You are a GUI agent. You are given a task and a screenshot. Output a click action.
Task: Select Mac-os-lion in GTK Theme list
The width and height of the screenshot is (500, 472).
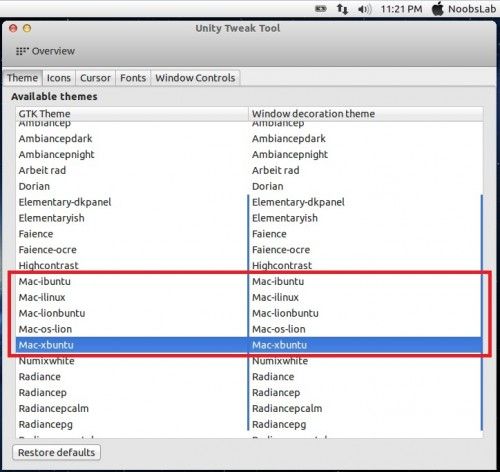[x=132, y=329]
